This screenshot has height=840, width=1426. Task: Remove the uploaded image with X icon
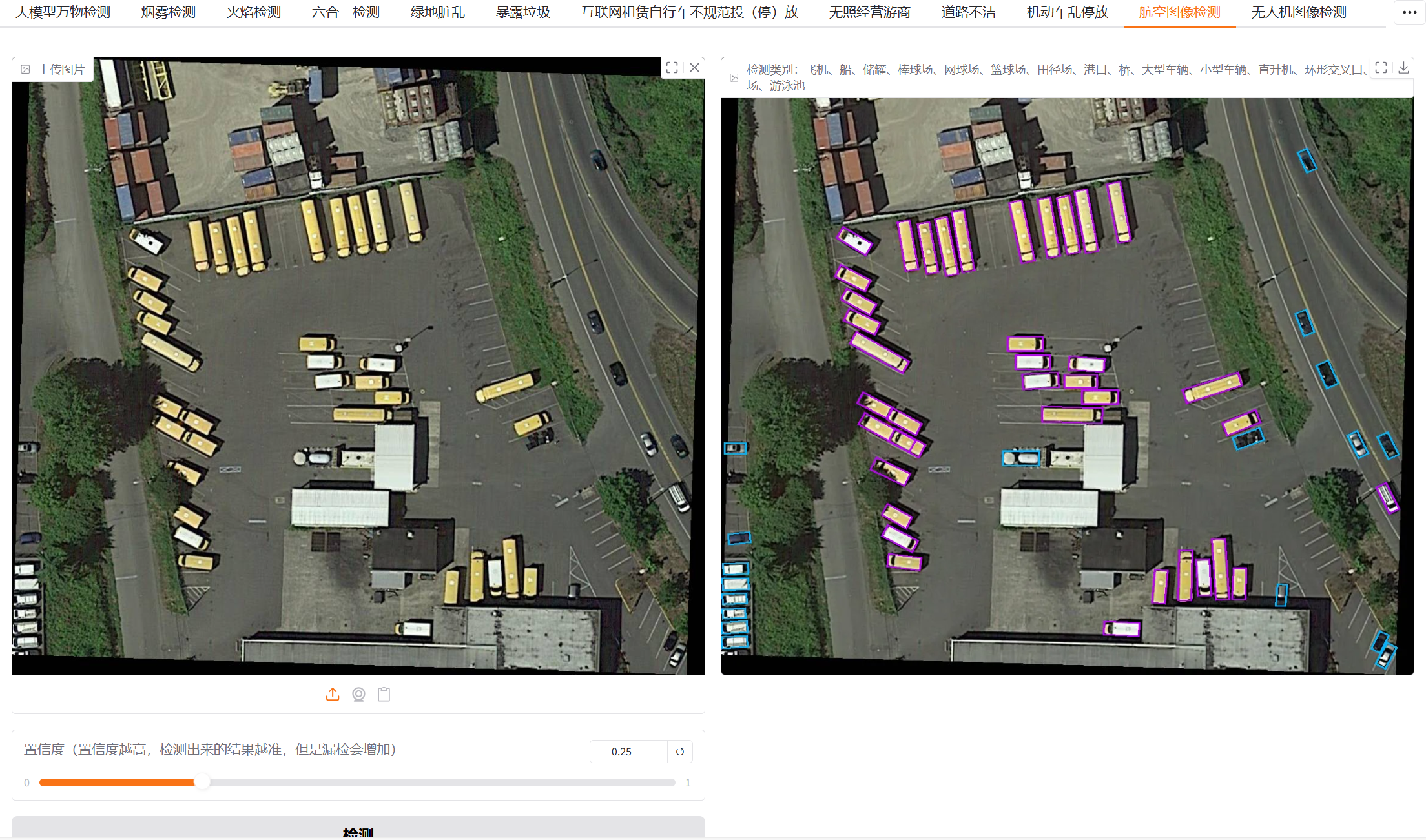click(694, 68)
